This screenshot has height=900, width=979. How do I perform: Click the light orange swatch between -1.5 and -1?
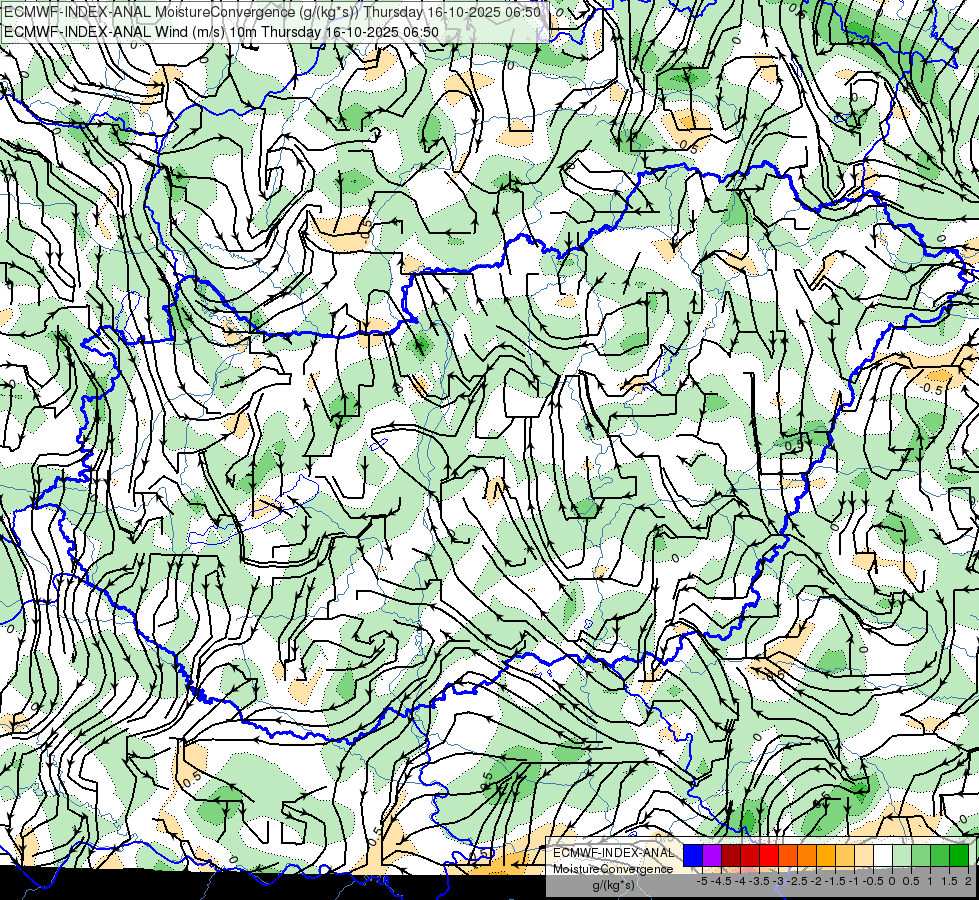pos(845,856)
